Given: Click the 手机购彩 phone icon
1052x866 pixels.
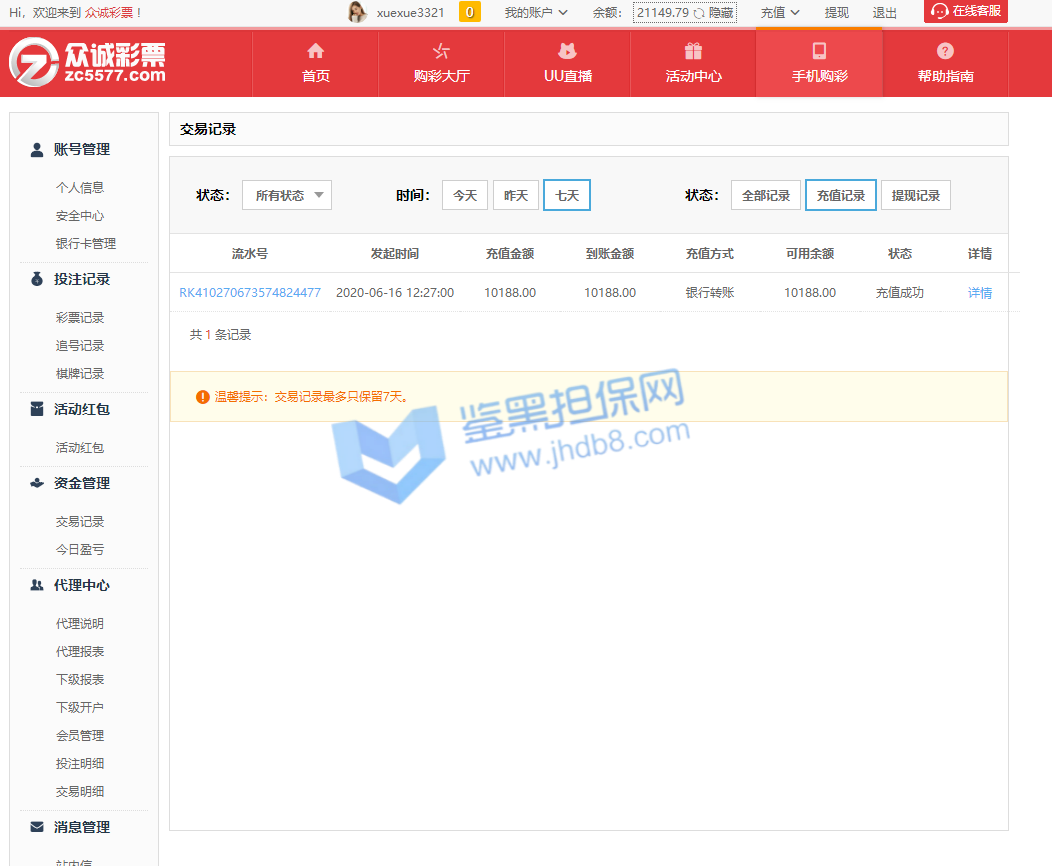Looking at the screenshot, I should 819,51.
